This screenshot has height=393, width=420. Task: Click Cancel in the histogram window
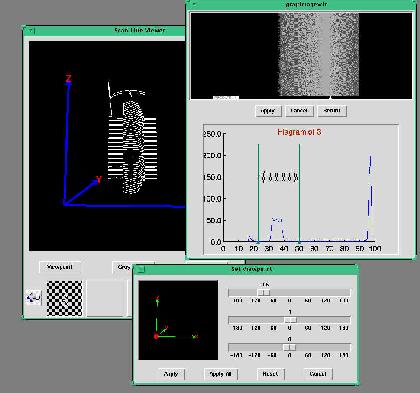click(x=299, y=111)
